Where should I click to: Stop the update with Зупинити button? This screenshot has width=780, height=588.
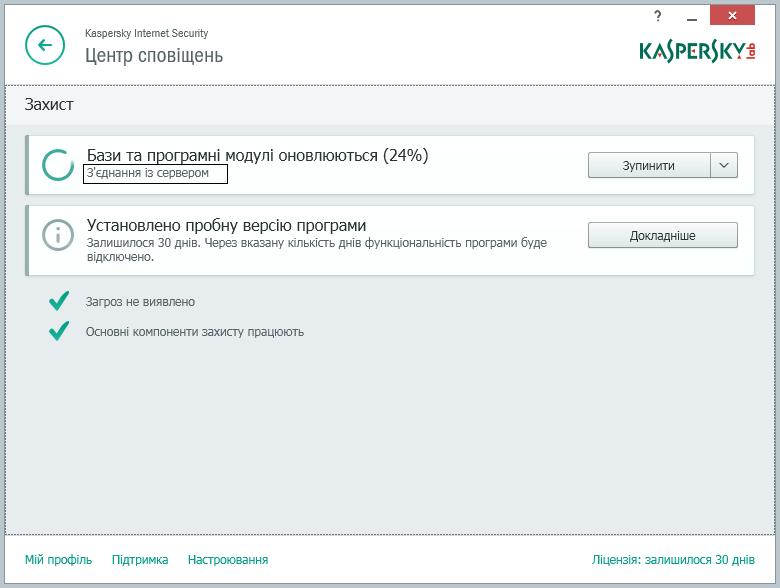click(x=649, y=165)
